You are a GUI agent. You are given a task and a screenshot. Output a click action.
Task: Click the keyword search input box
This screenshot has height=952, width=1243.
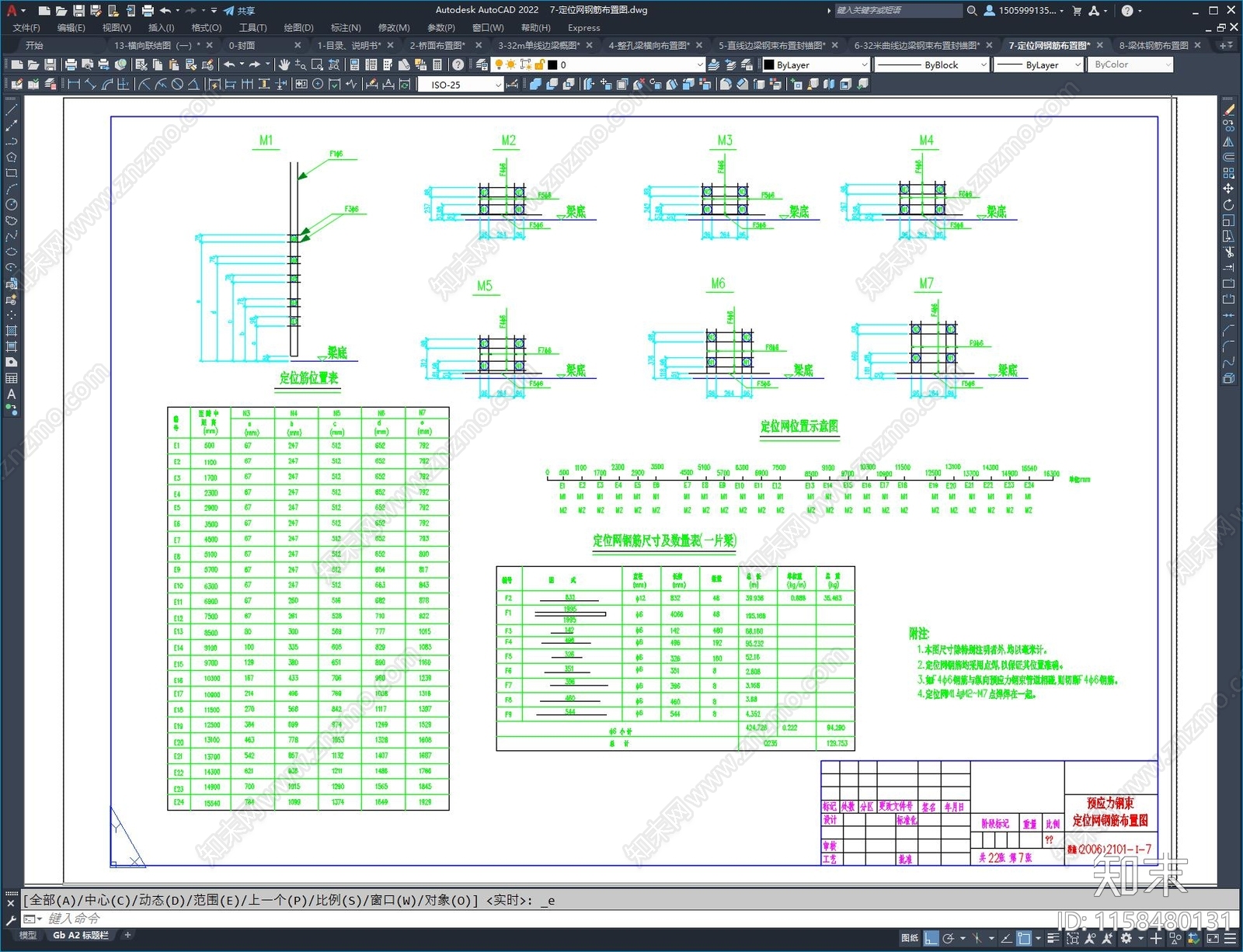pyautogui.click(x=898, y=10)
